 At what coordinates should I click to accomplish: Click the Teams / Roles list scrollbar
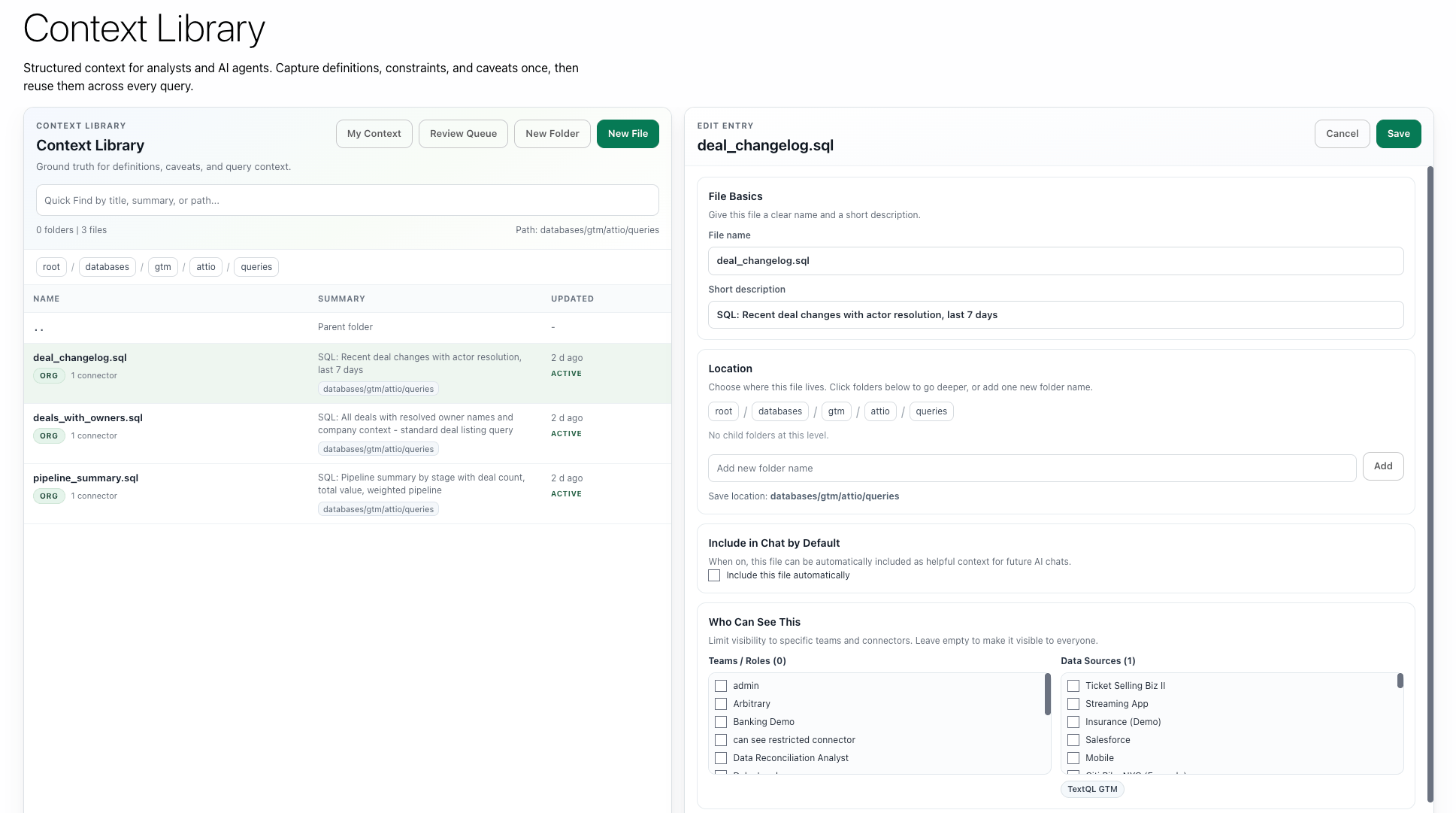pos(1048,694)
